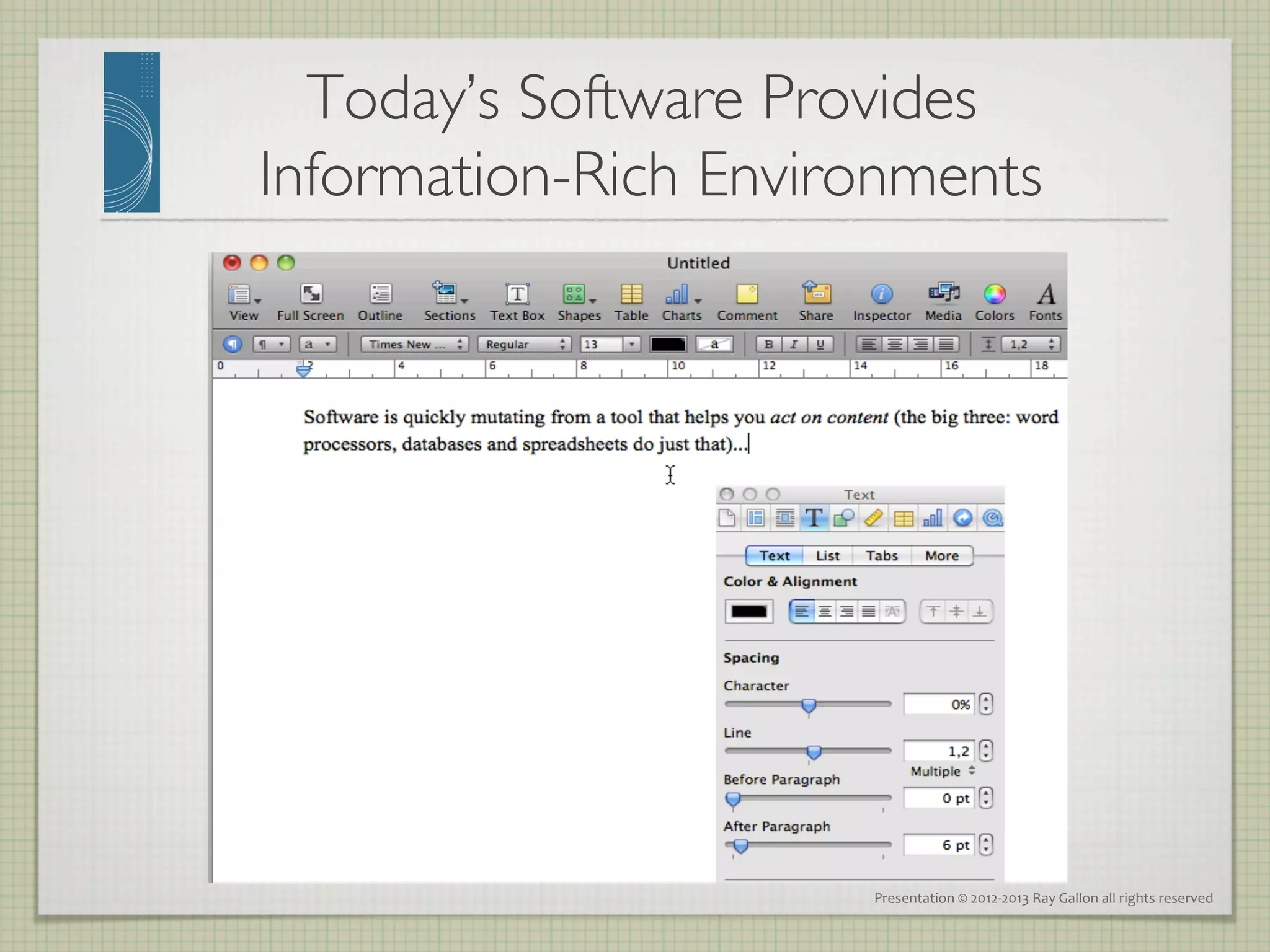Open Times New font family dropdown
Viewport: 1270px width, 952px height.
coord(414,344)
